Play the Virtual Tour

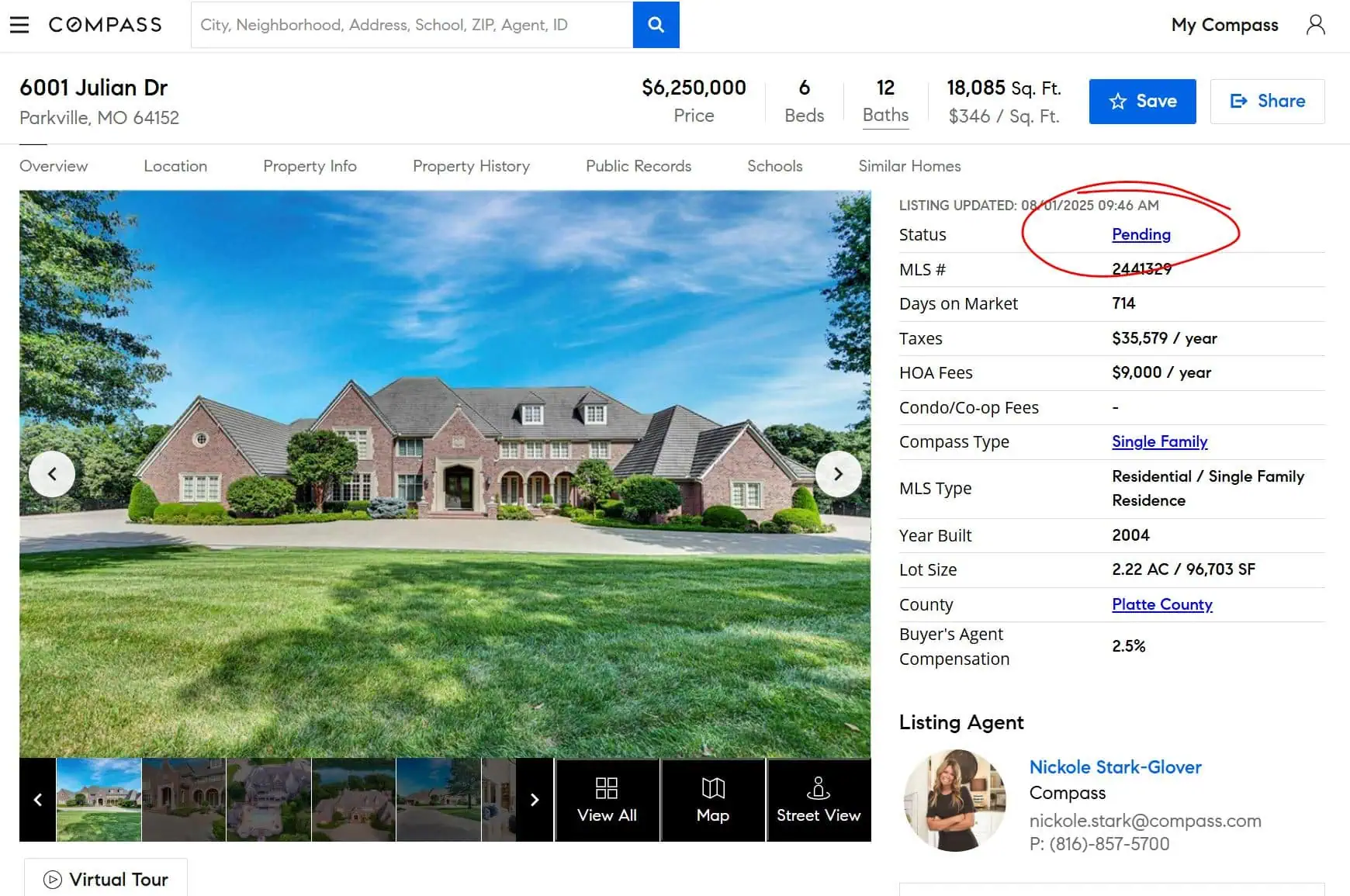(106, 879)
